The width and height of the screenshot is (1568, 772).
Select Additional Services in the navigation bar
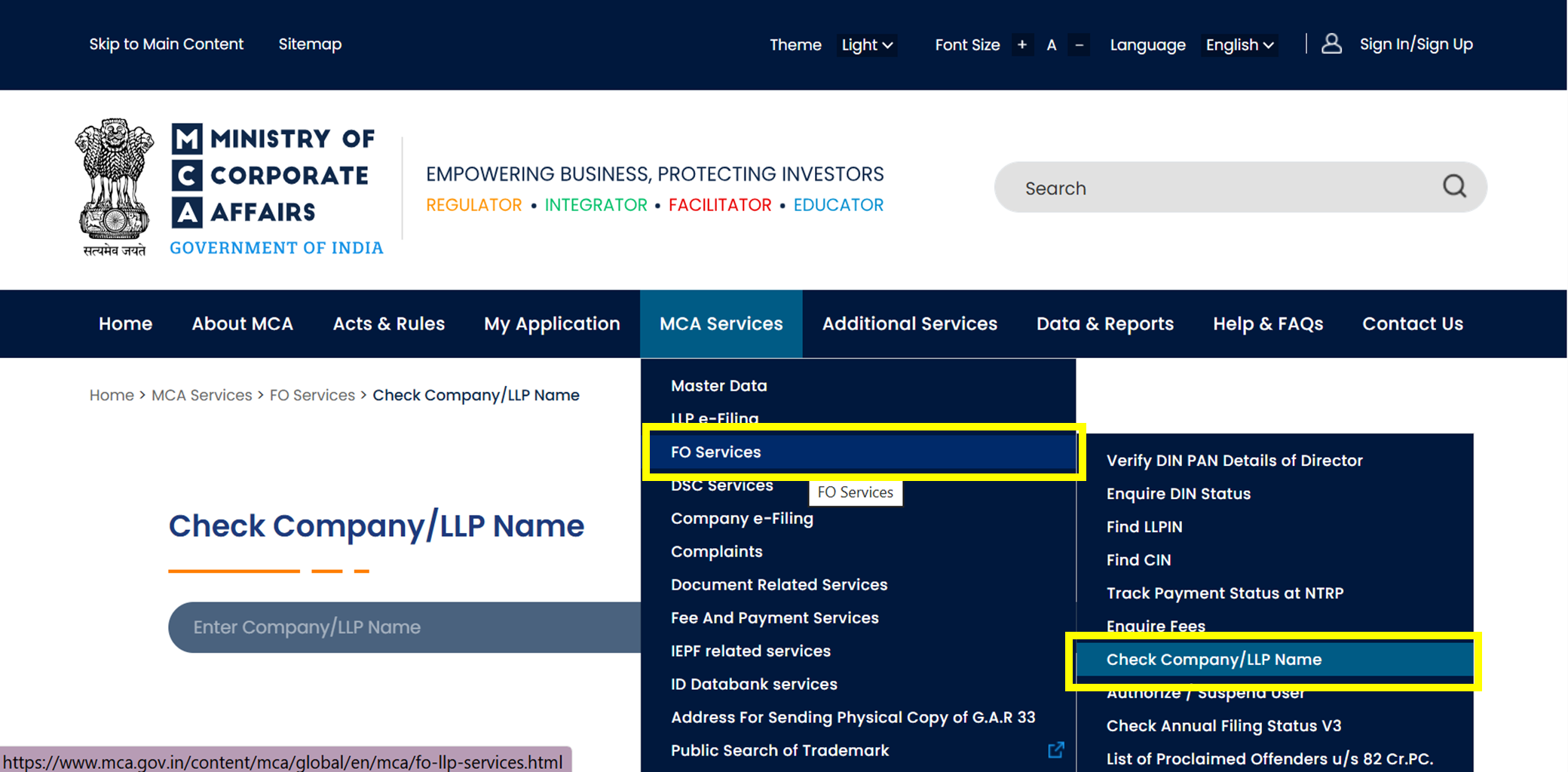click(x=909, y=323)
